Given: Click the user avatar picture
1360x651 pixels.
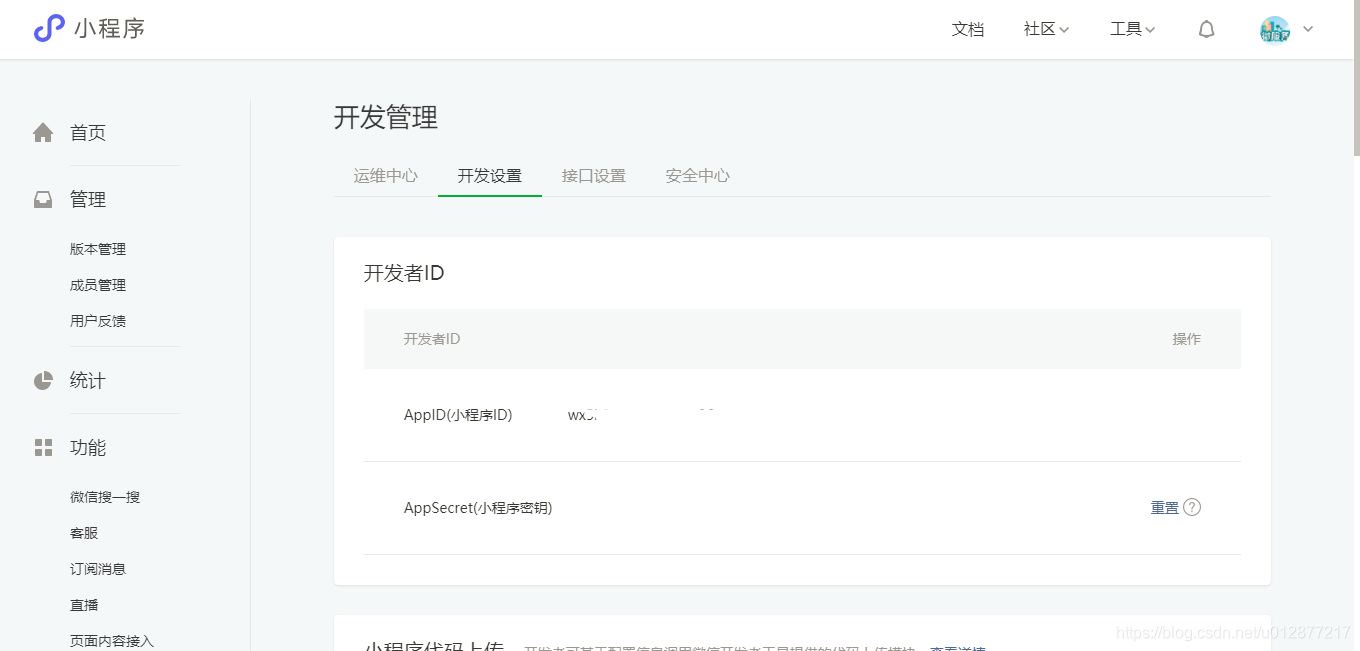Looking at the screenshot, I should (1275, 29).
